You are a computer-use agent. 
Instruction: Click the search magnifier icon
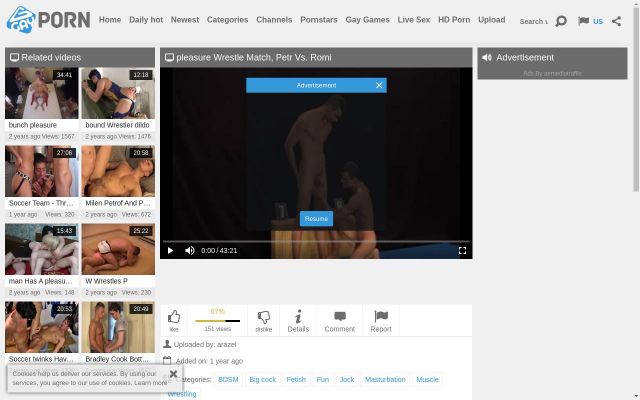(560, 20)
